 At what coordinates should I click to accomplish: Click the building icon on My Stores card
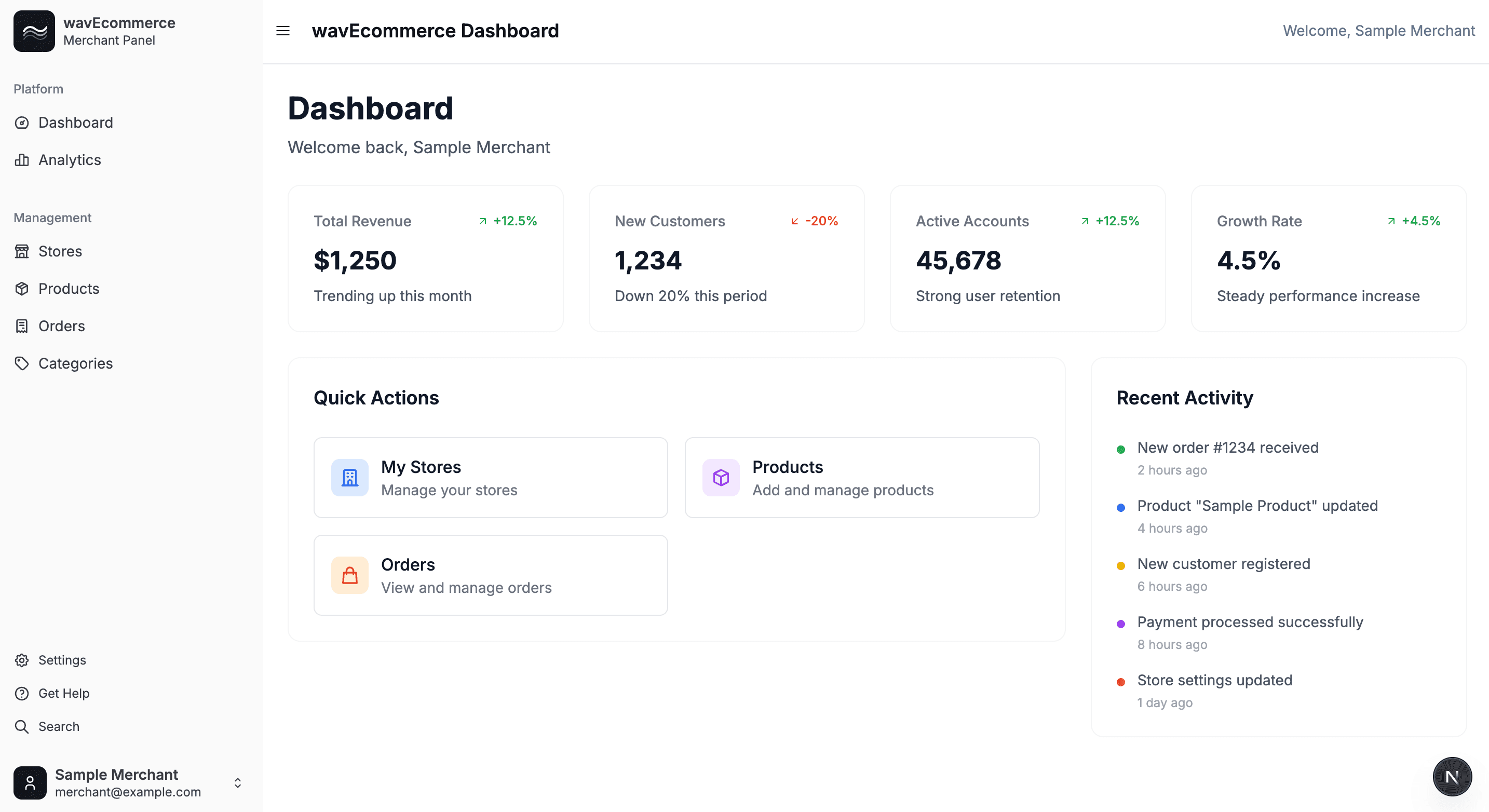point(349,477)
